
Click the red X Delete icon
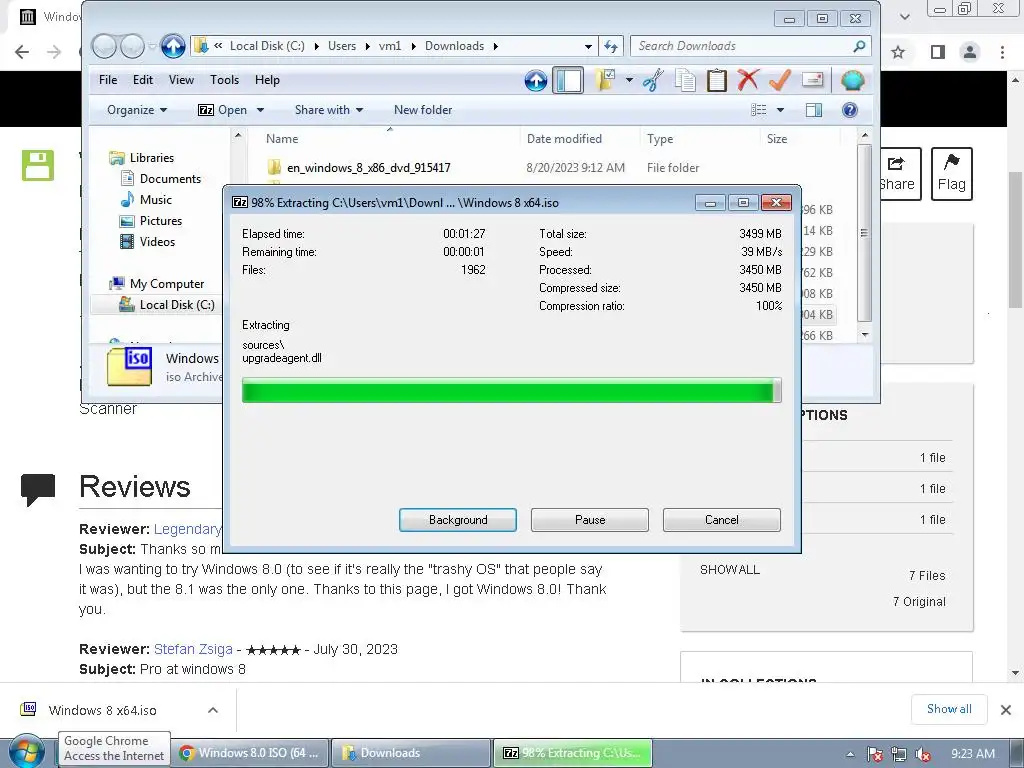point(748,80)
